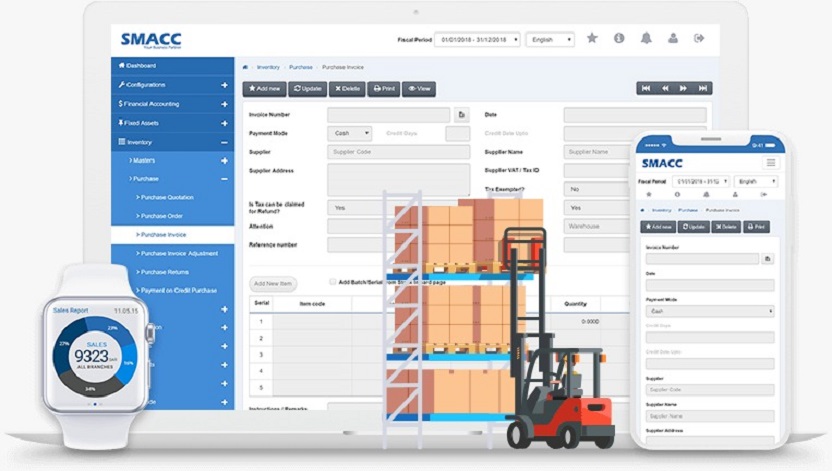
Task: Open the hamburger menu on phone
Action: tap(769, 162)
